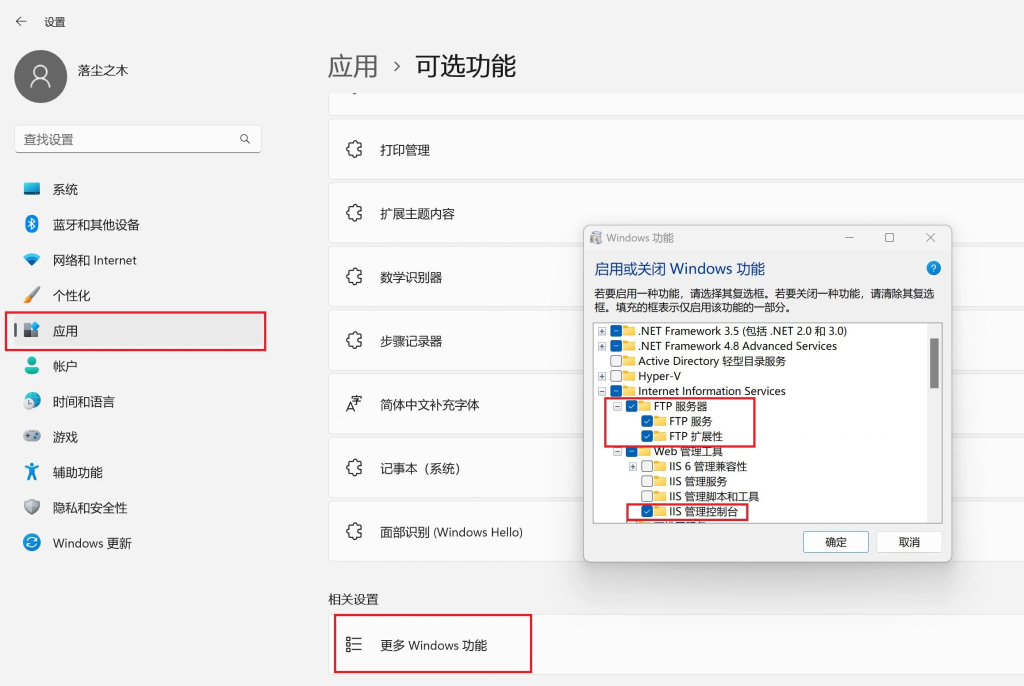Select the "Internet Information Services" row label
Image resolution: width=1024 pixels, height=686 pixels.
(712, 391)
